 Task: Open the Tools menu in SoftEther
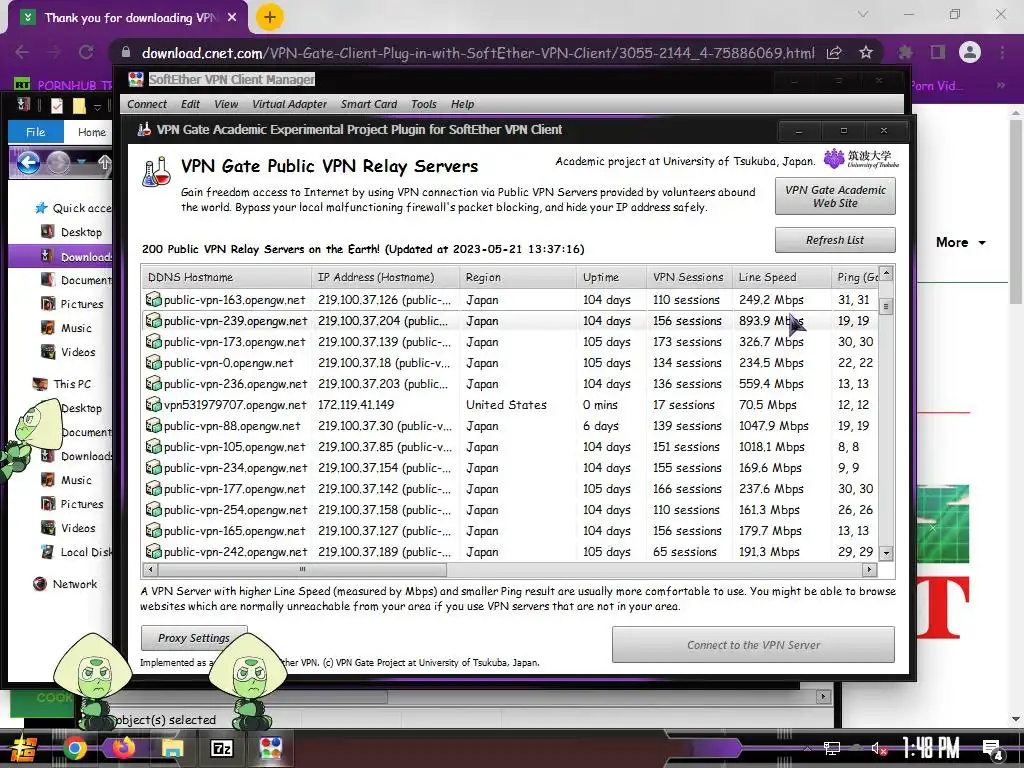click(424, 104)
